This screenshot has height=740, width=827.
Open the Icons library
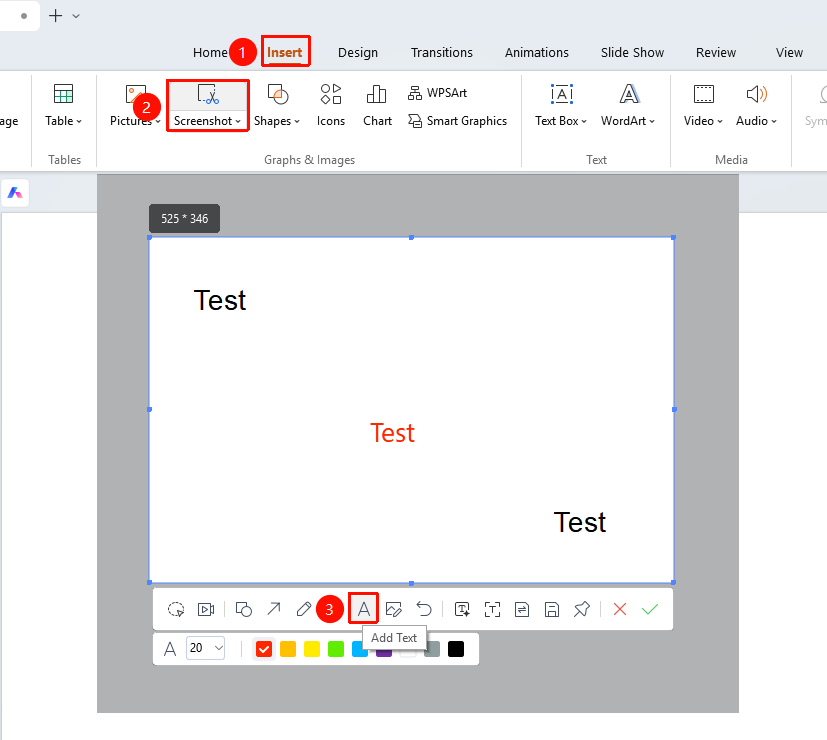point(331,105)
